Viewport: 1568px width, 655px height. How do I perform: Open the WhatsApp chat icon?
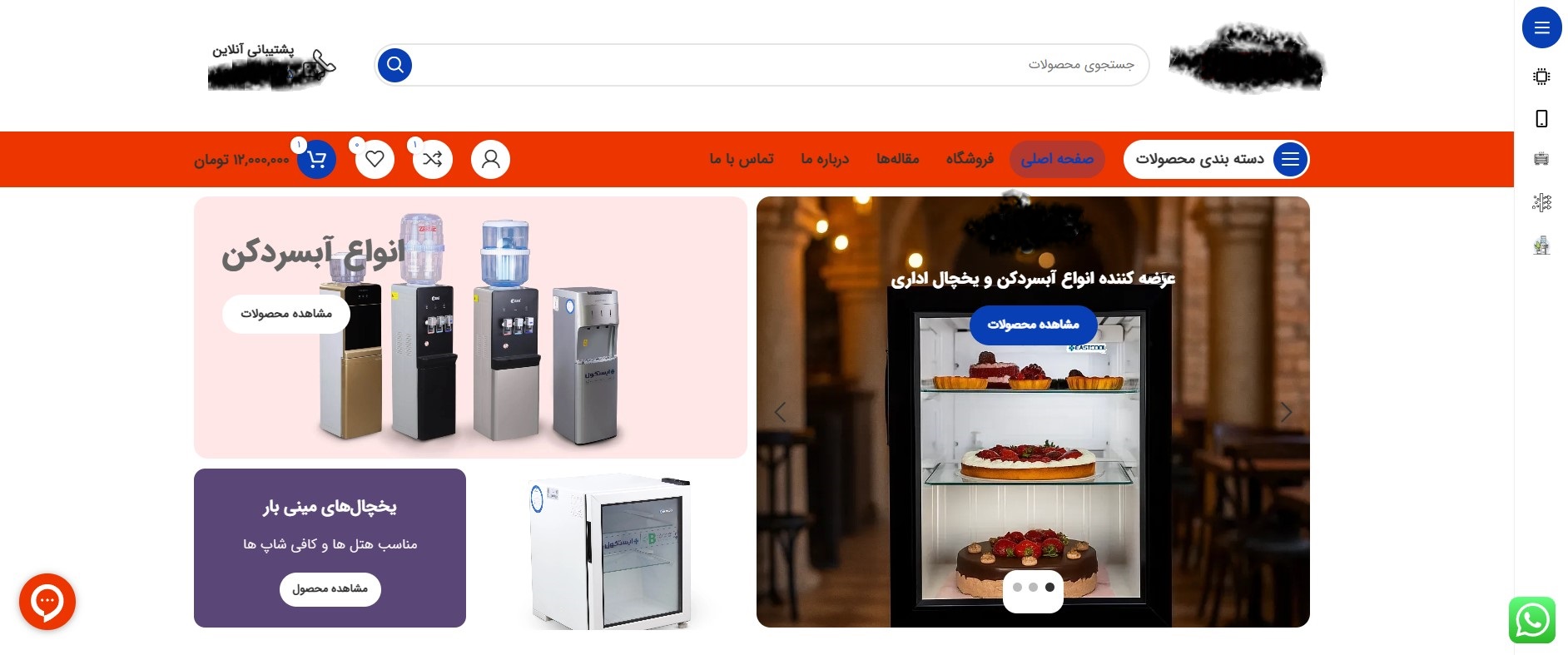(x=1532, y=620)
